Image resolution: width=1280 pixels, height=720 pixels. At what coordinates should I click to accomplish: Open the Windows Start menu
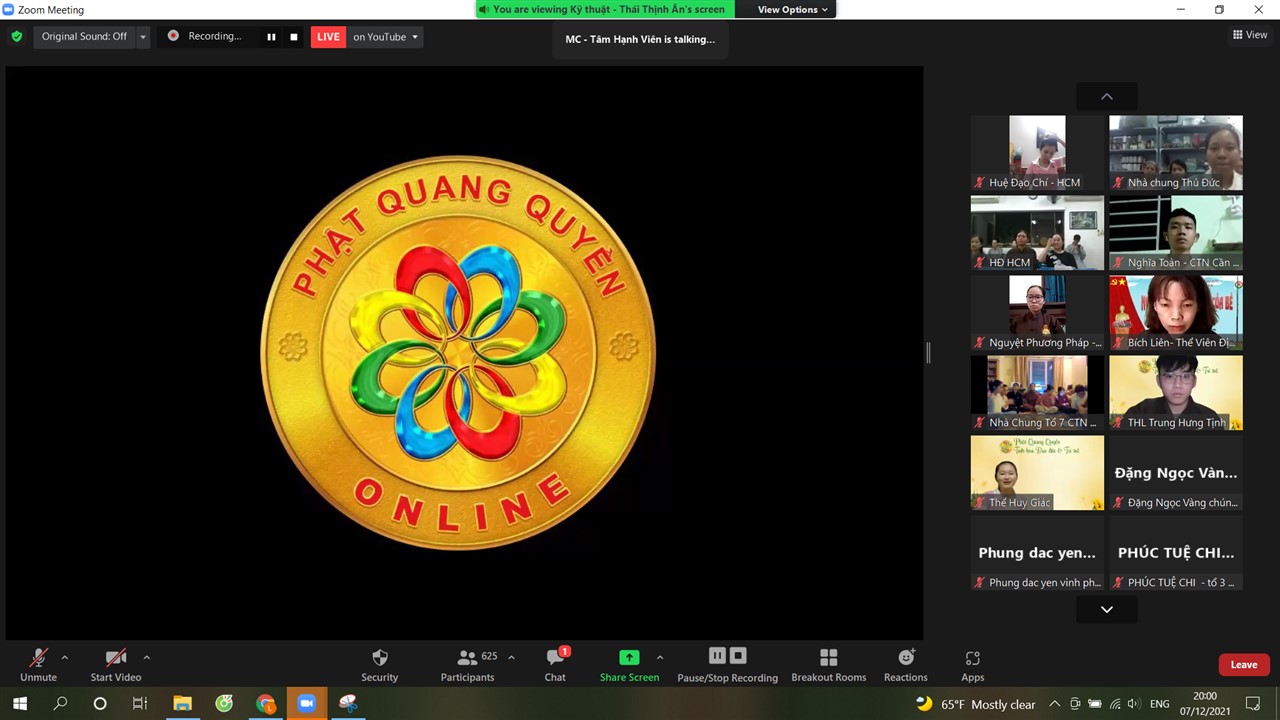tap(20, 704)
